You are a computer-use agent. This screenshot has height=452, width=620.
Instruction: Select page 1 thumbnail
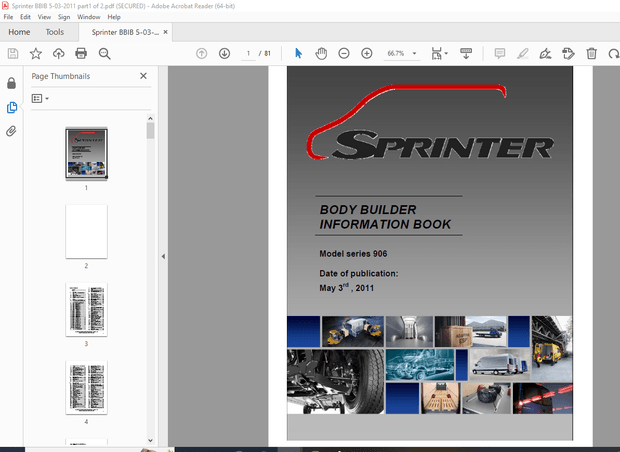(86, 153)
